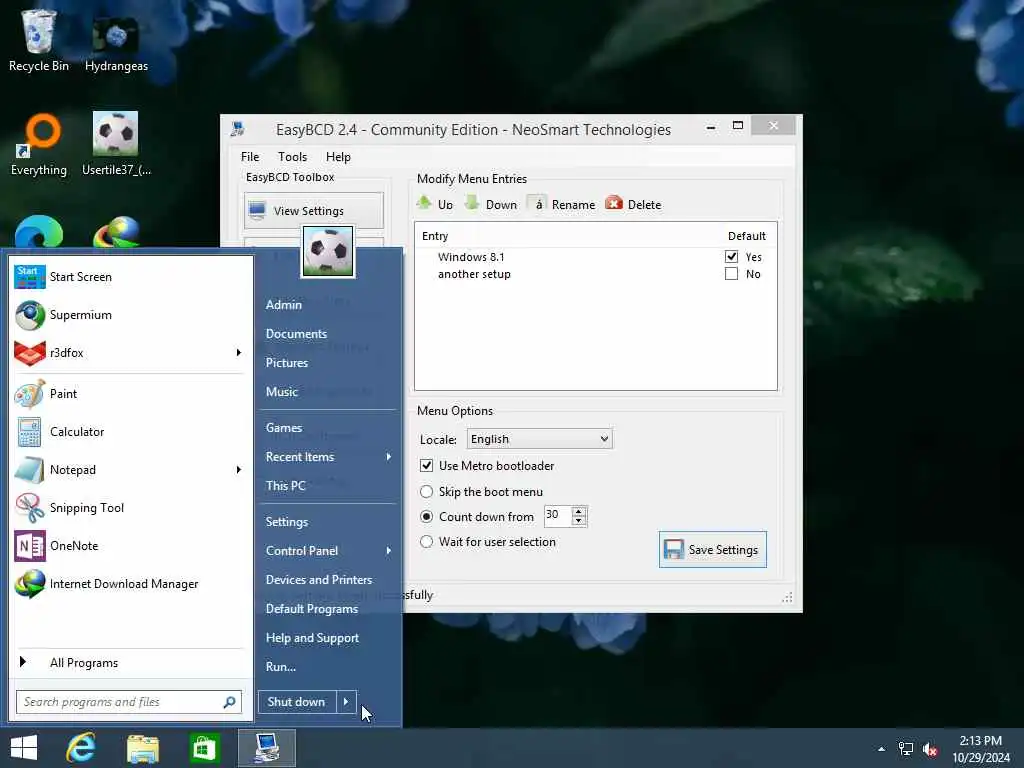
Task: Open Help and Support link
Action: coord(312,638)
